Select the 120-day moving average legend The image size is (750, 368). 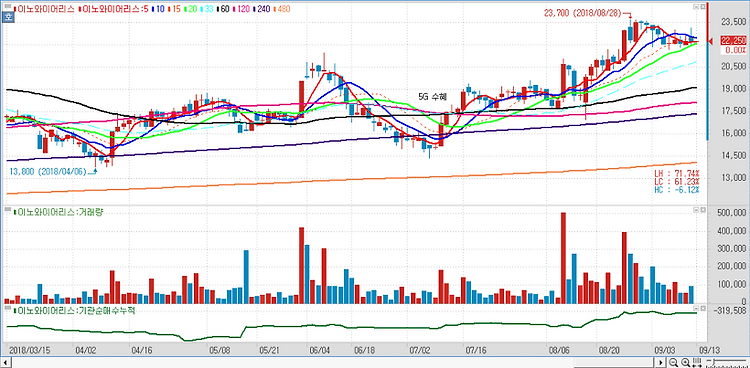[x=241, y=9]
